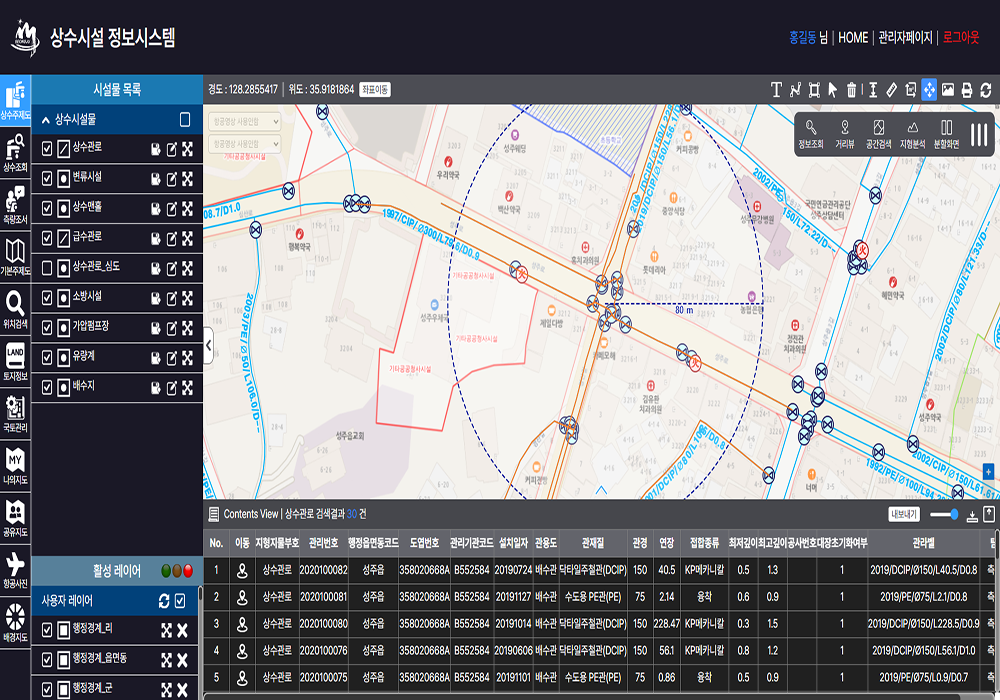Open the 공유지도 sidebar menu
This screenshot has width=1000, height=700.
15,519
